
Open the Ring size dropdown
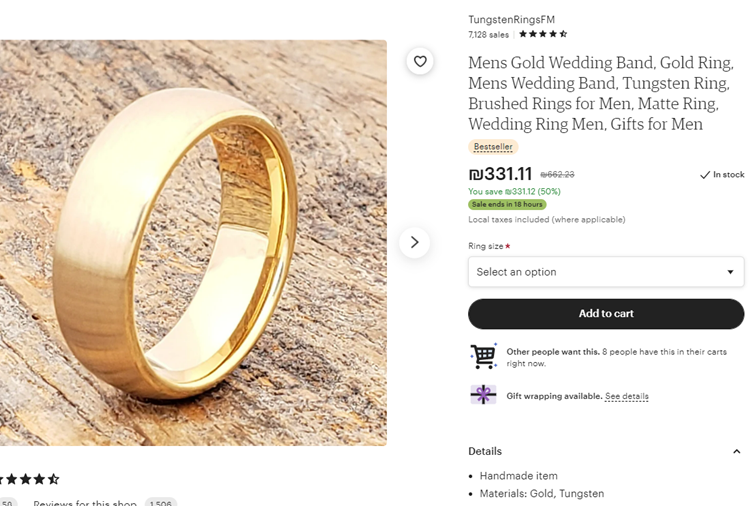tap(606, 272)
